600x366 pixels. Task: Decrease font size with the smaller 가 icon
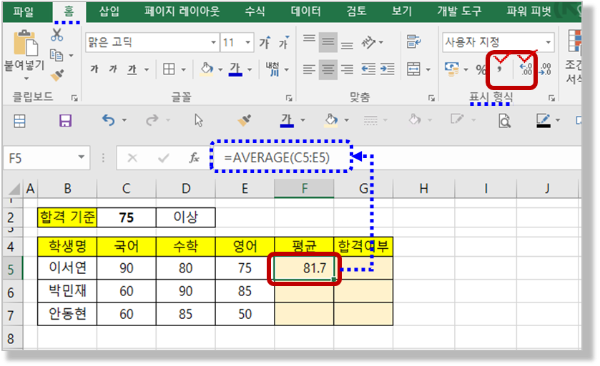(284, 42)
